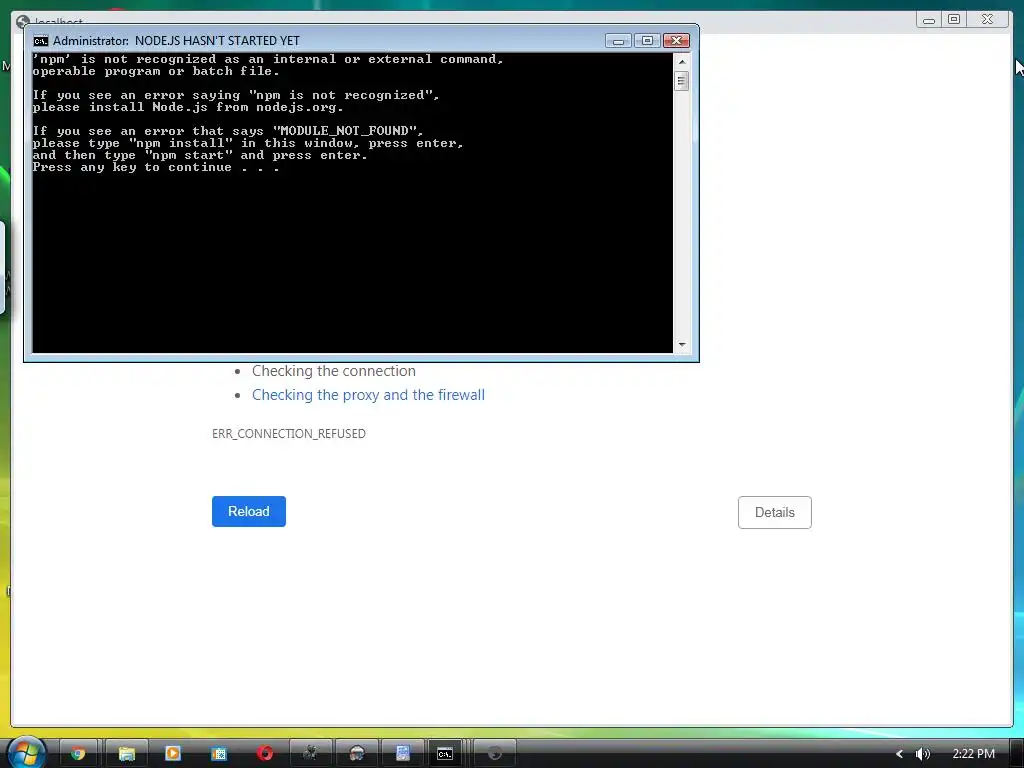Image resolution: width=1024 pixels, height=768 pixels.
Task: Click the 'please install Node.js from nodejs.org' line
Action: coord(188,108)
